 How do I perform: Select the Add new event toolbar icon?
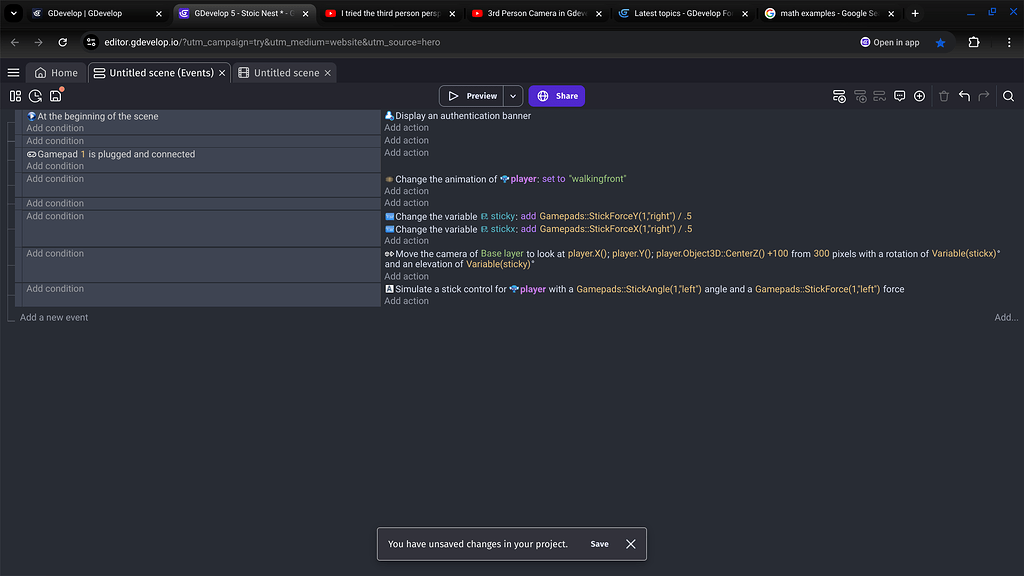click(x=839, y=96)
